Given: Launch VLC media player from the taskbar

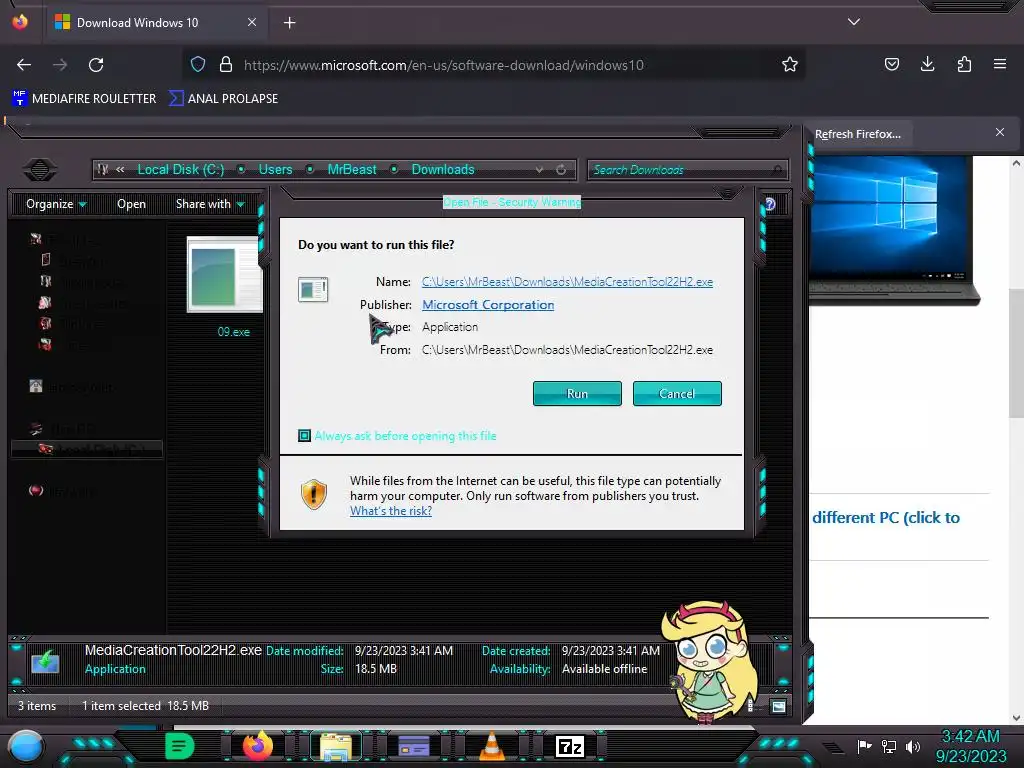Looking at the screenshot, I should (x=492, y=746).
